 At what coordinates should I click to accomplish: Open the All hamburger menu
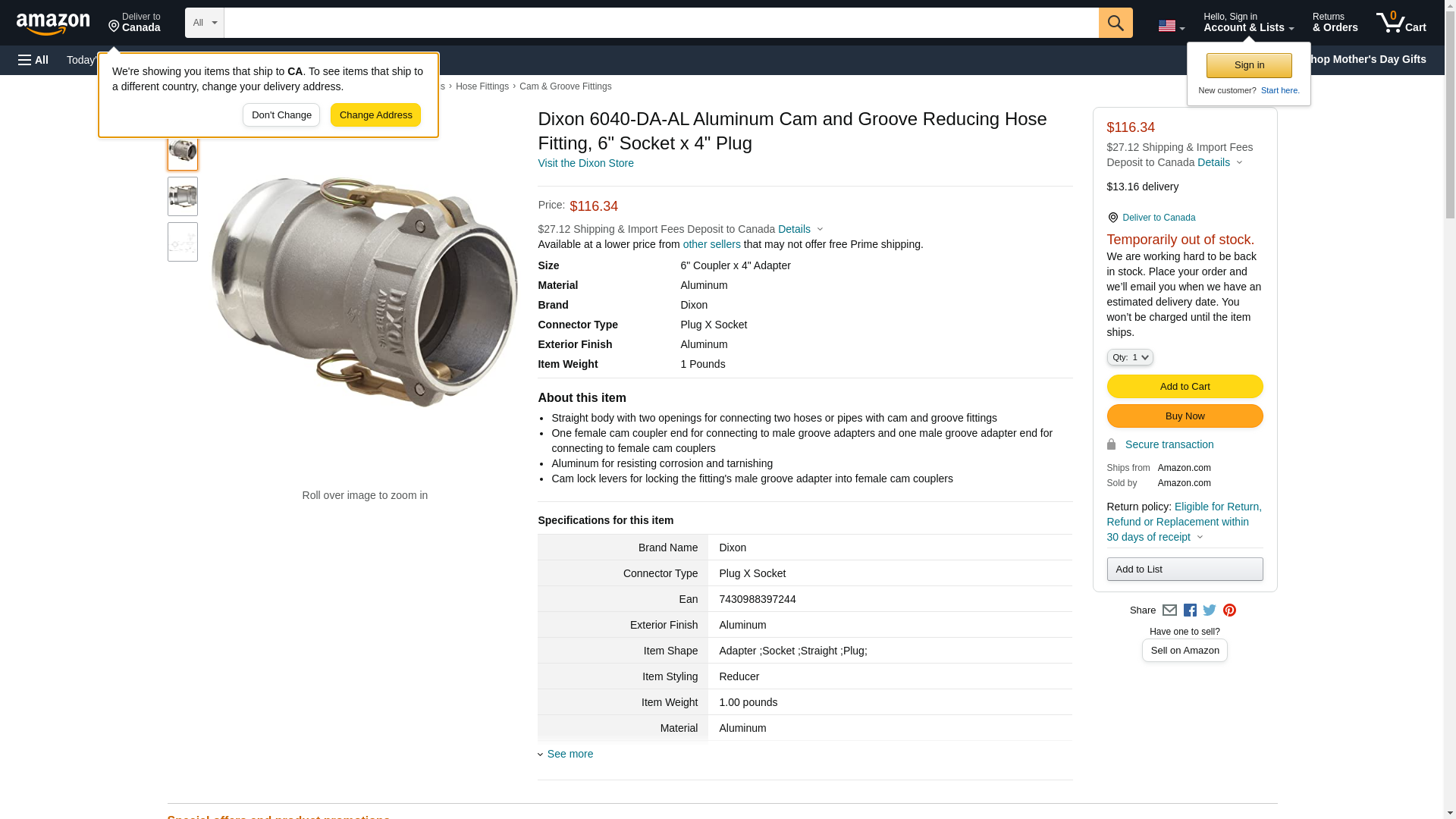coord(33,60)
